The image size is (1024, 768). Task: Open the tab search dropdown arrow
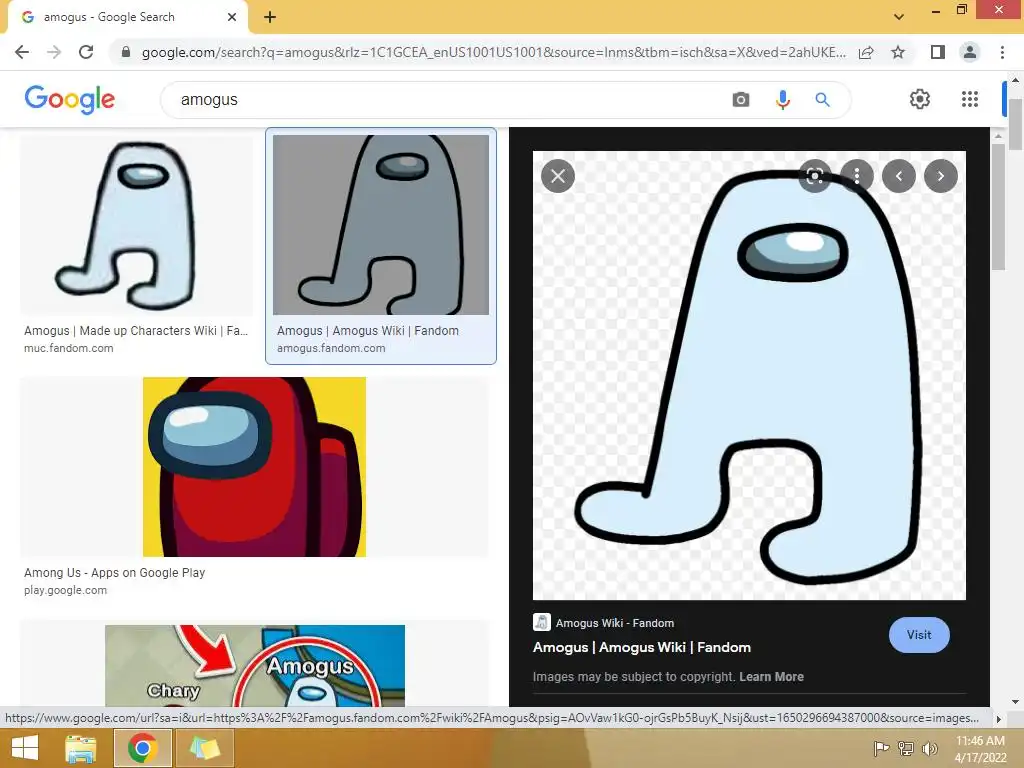coord(899,17)
